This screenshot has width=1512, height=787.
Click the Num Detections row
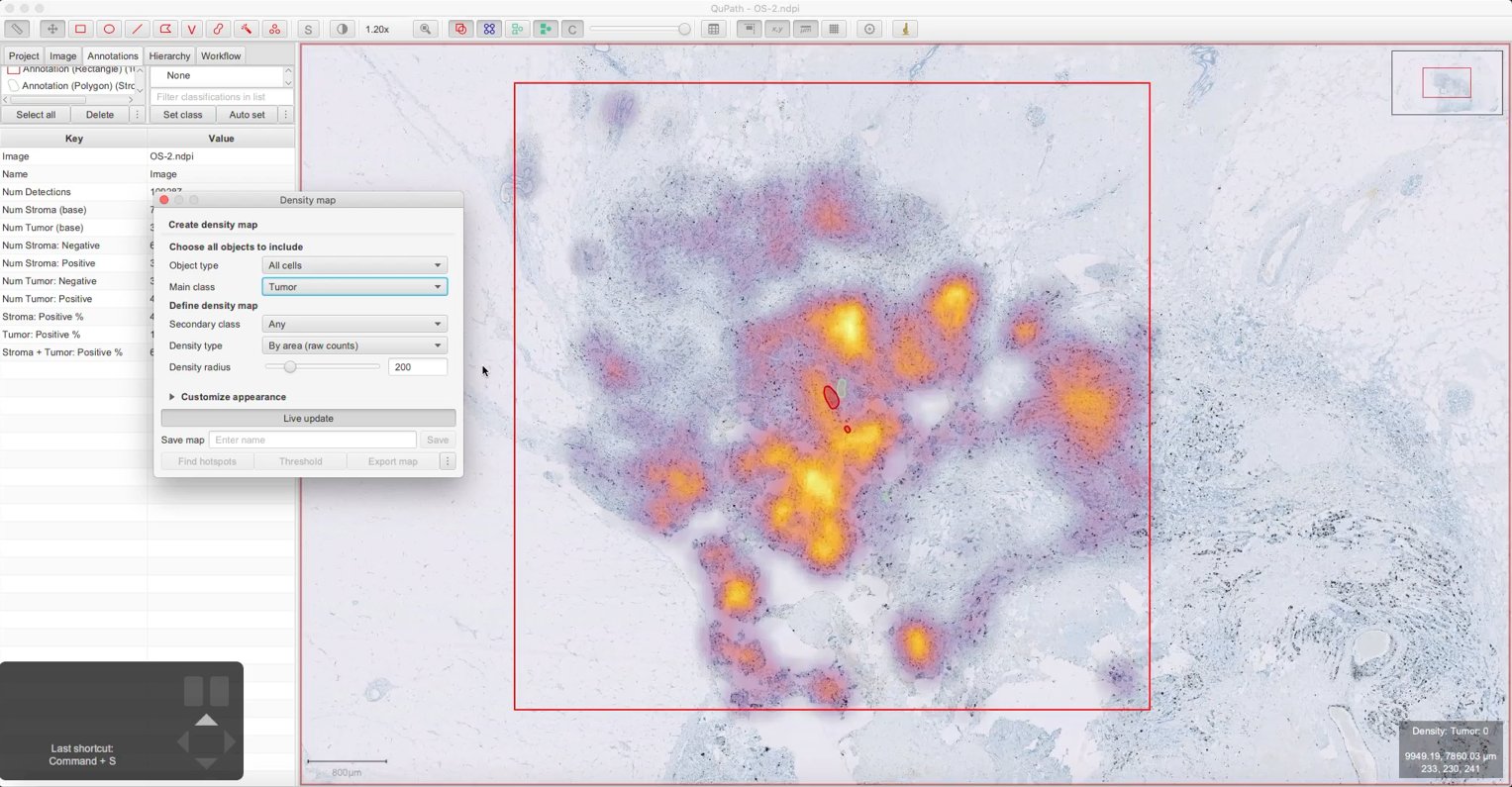point(148,192)
